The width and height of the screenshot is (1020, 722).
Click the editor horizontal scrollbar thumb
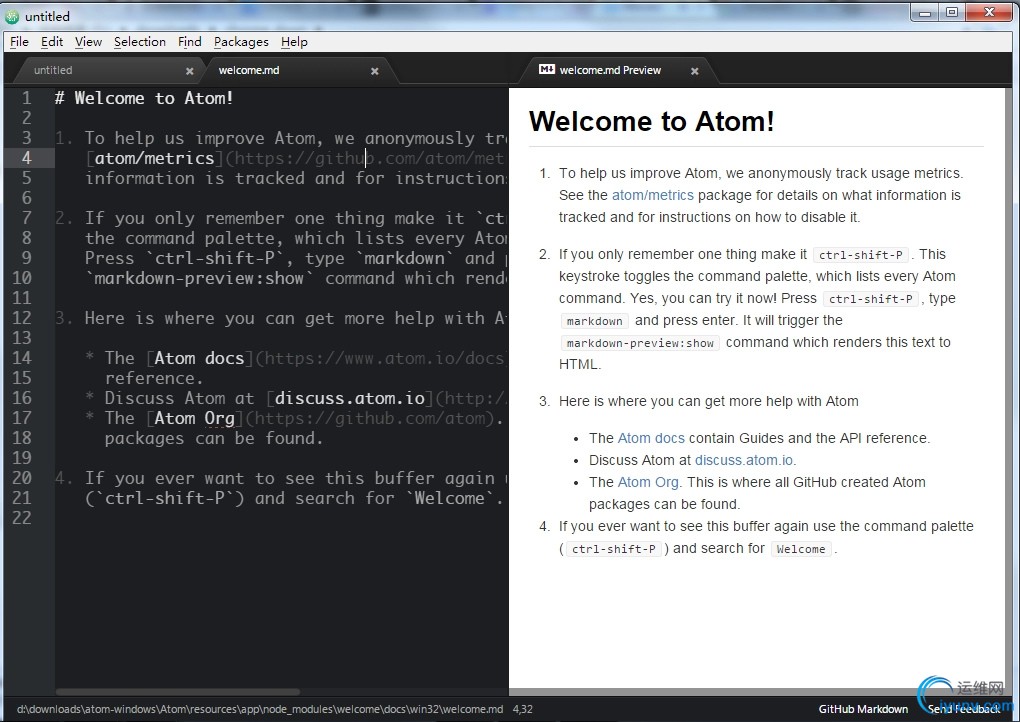(x=178, y=692)
